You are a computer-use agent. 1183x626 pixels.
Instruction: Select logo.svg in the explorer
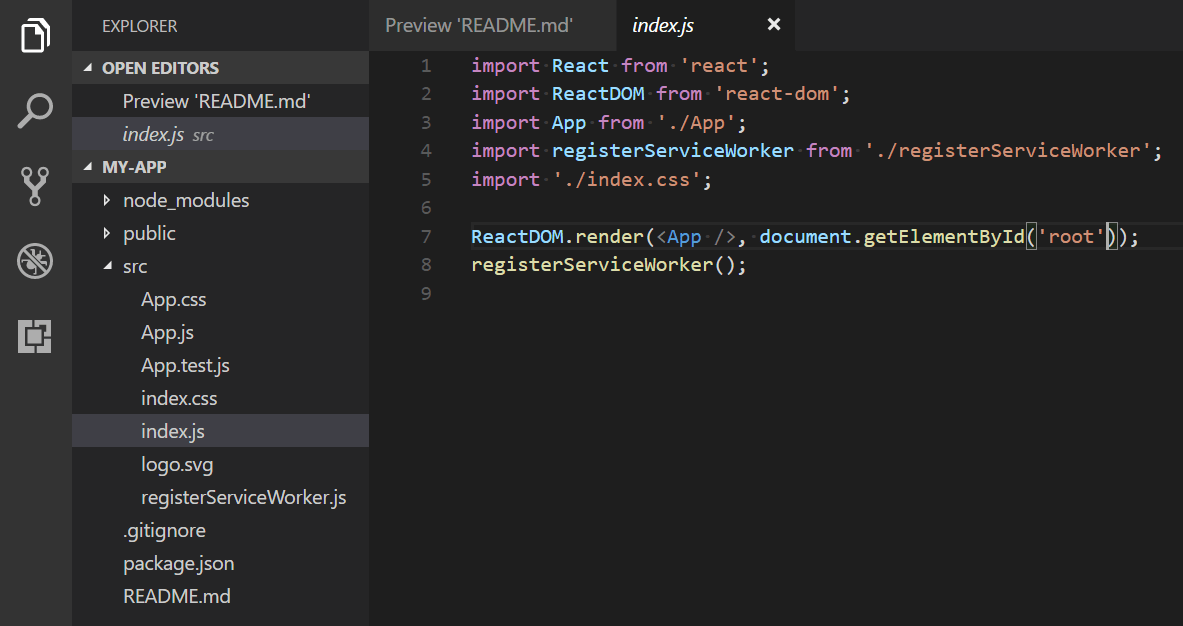(176, 464)
